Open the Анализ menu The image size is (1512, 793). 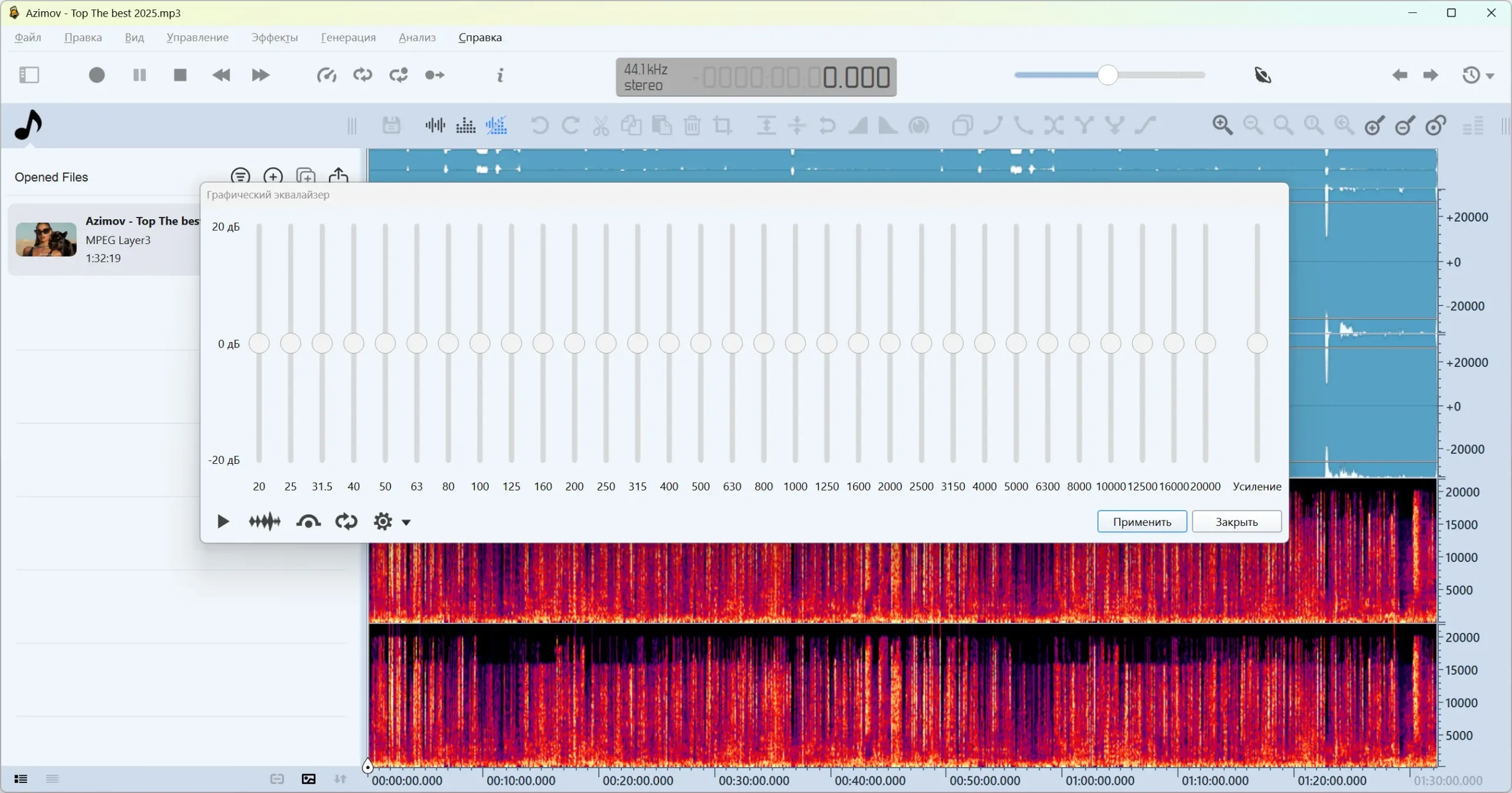coord(416,37)
